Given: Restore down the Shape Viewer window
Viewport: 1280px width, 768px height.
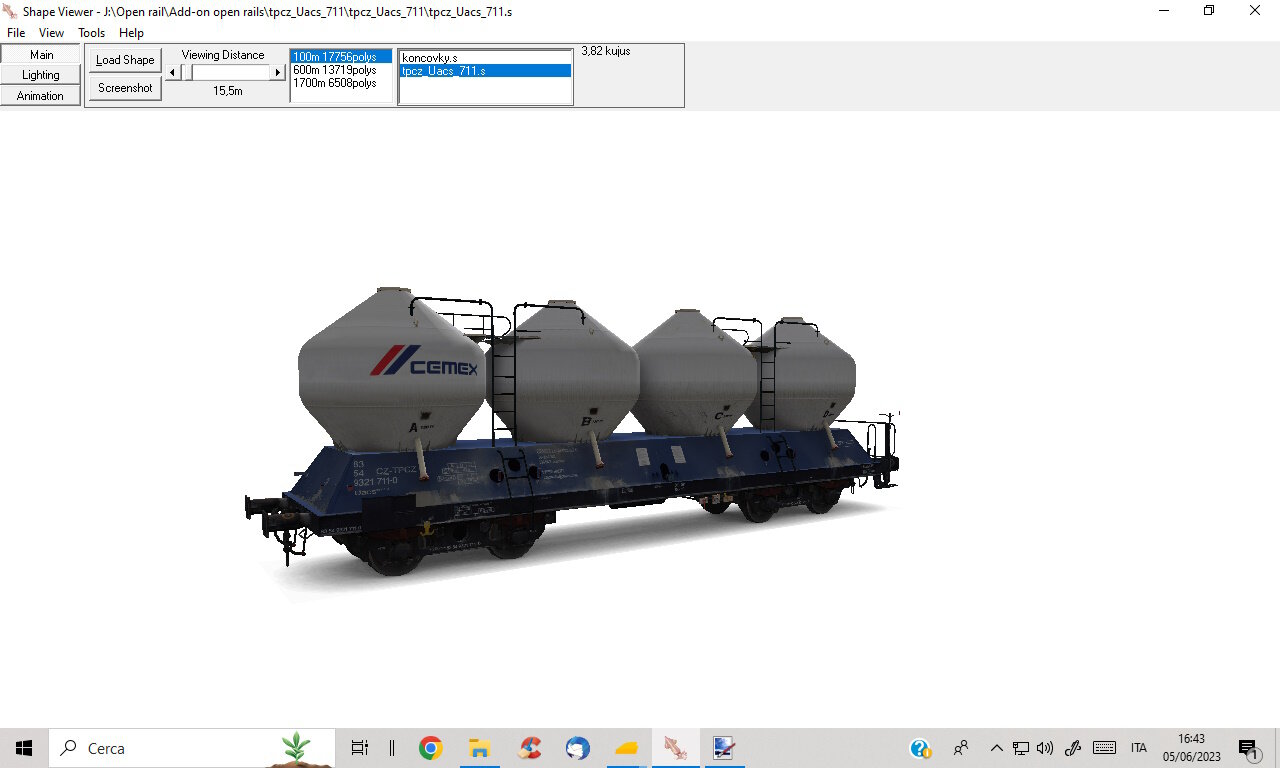Looking at the screenshot, I should (x=1209, y=11).
